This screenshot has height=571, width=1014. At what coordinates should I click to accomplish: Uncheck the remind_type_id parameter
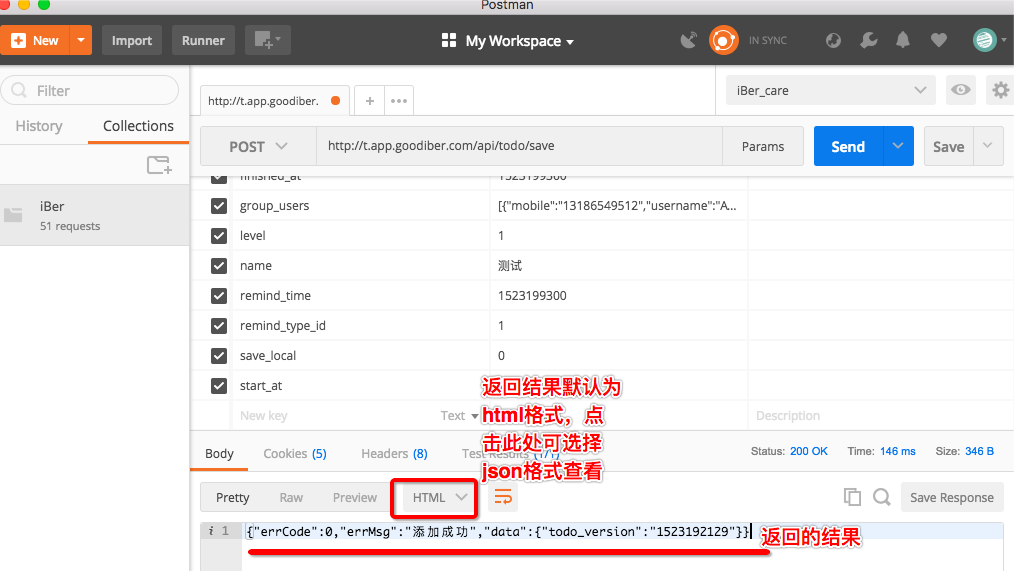(x=219, y=325)
